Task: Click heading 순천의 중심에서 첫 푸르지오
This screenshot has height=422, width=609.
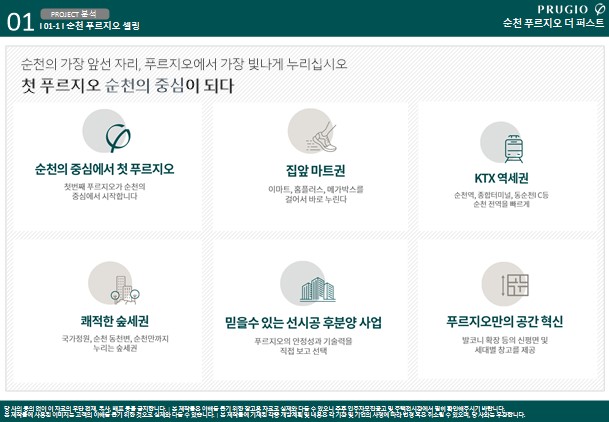Action: 104,169
